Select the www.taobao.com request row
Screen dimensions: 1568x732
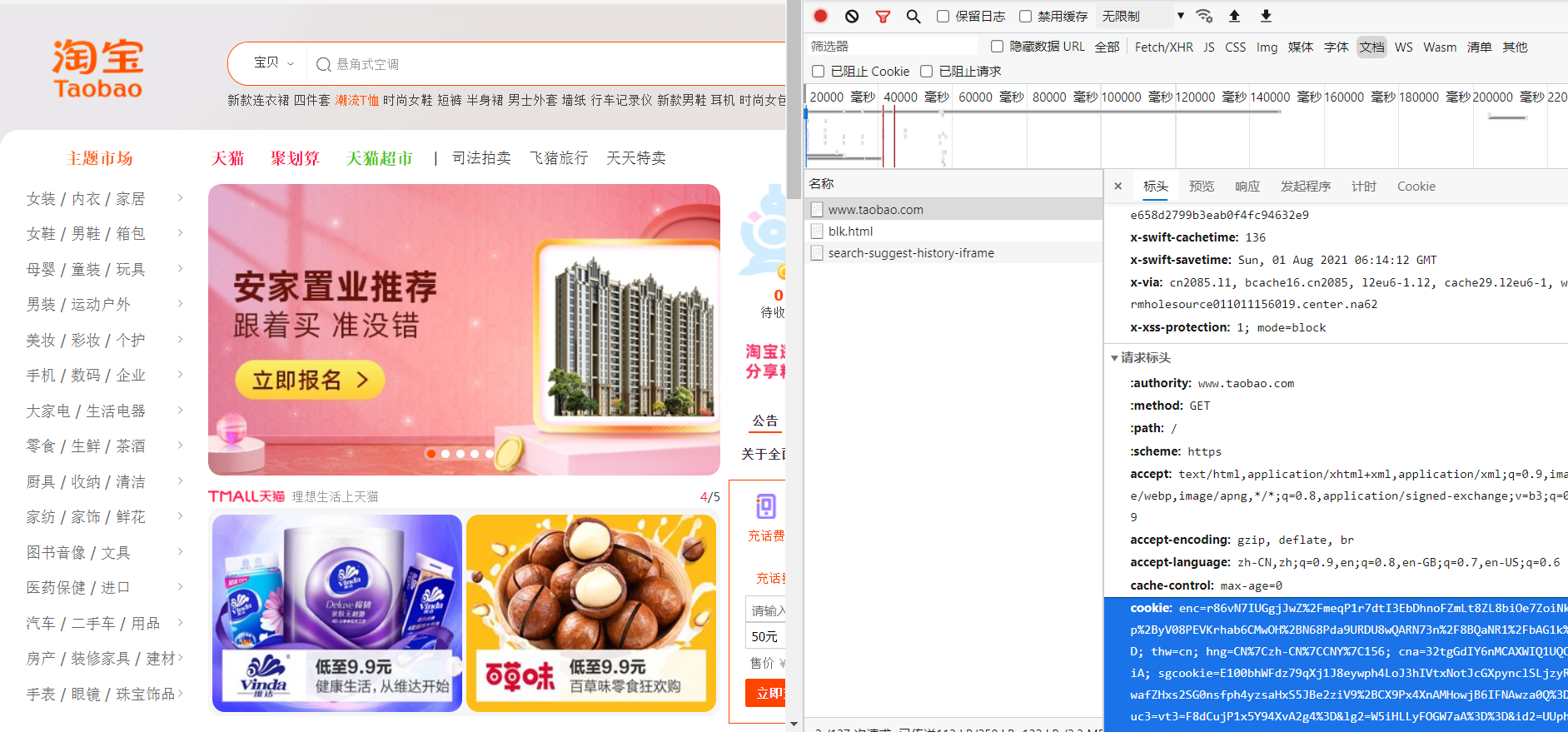954,210
